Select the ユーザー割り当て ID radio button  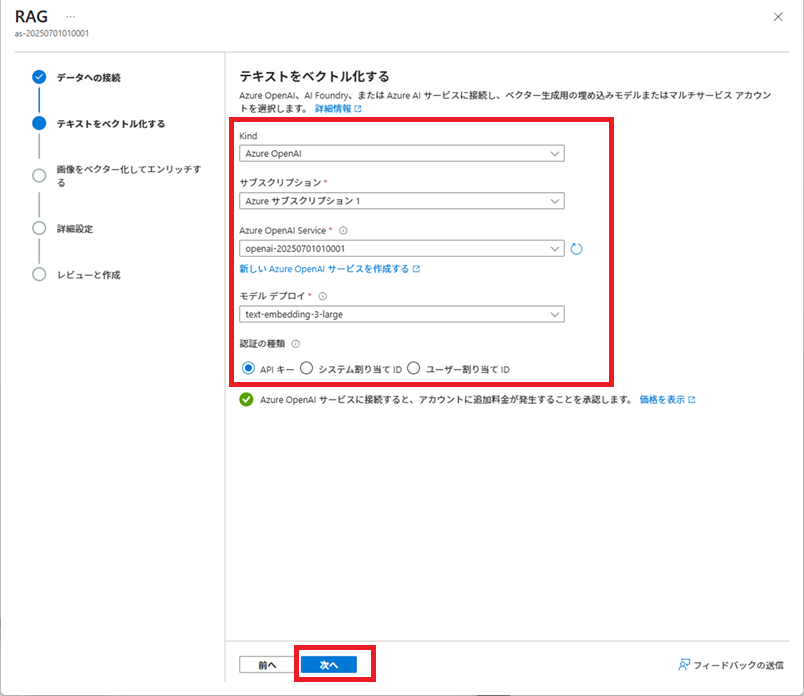click(x=414, y=368)
